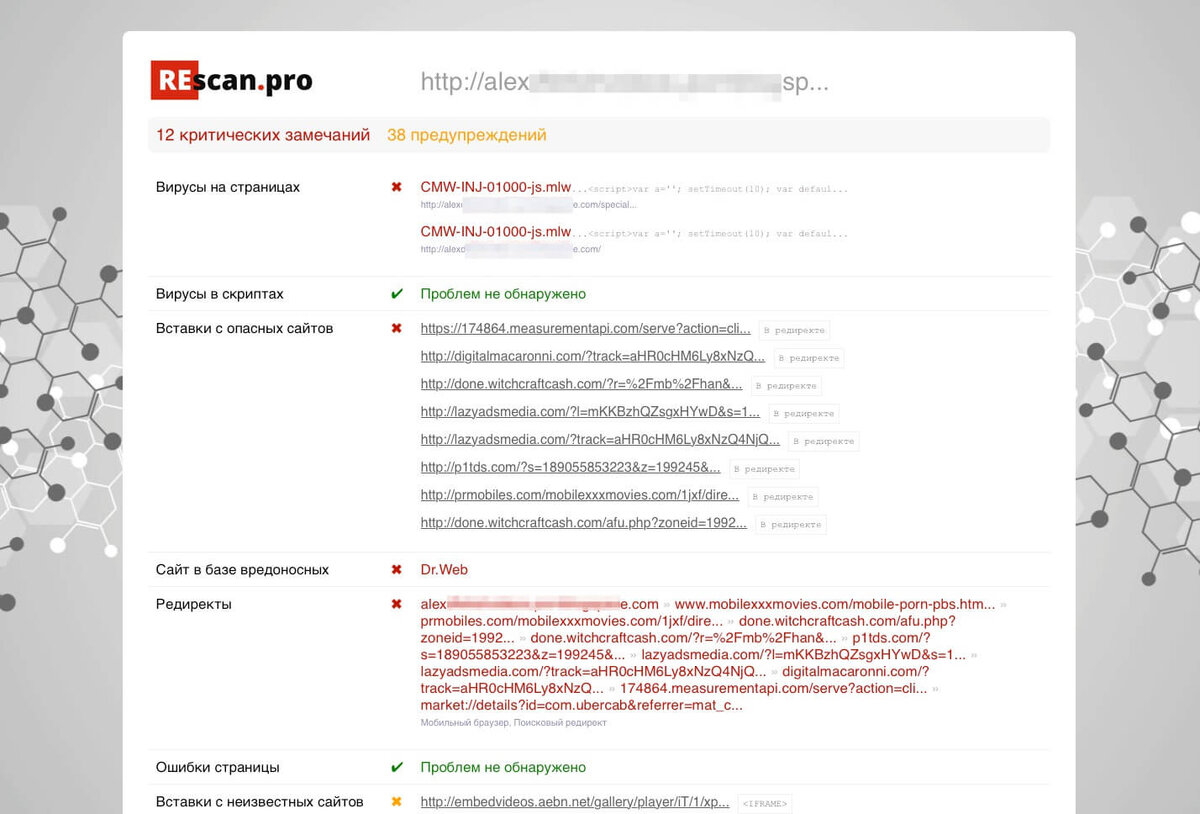Click В редиректе tag next to measurementapi link
Viewport: 1200px width, 814px height.
pyautogui.click(x=794, y=330)
